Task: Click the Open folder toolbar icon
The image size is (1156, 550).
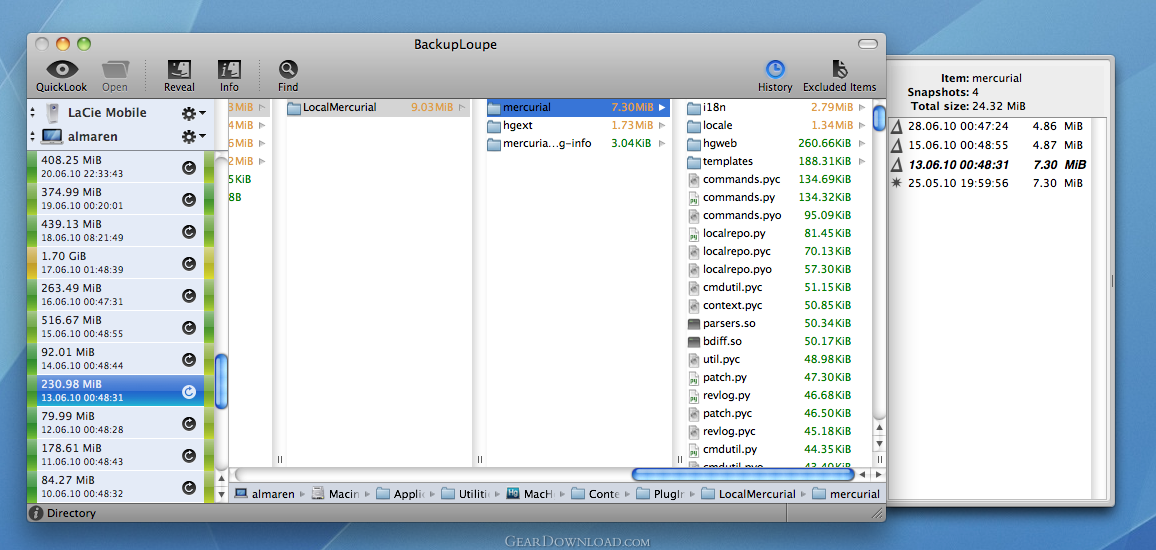Action: pyautogui.click(x=114, y=71)
